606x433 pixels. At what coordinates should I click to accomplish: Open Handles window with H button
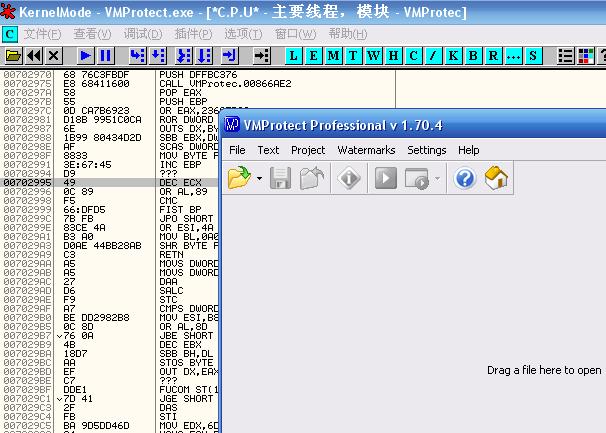393,56
